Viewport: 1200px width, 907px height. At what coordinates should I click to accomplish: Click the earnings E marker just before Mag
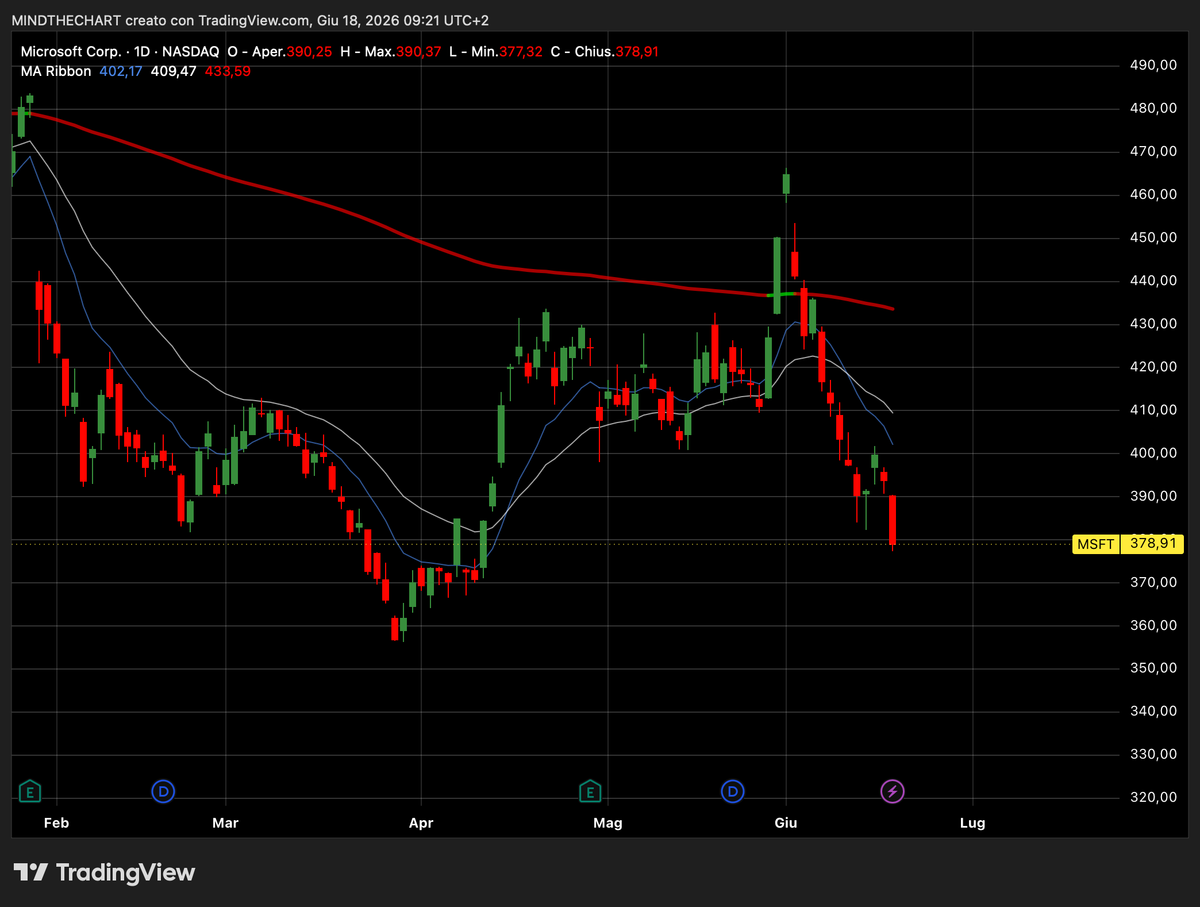pos(590,792)
